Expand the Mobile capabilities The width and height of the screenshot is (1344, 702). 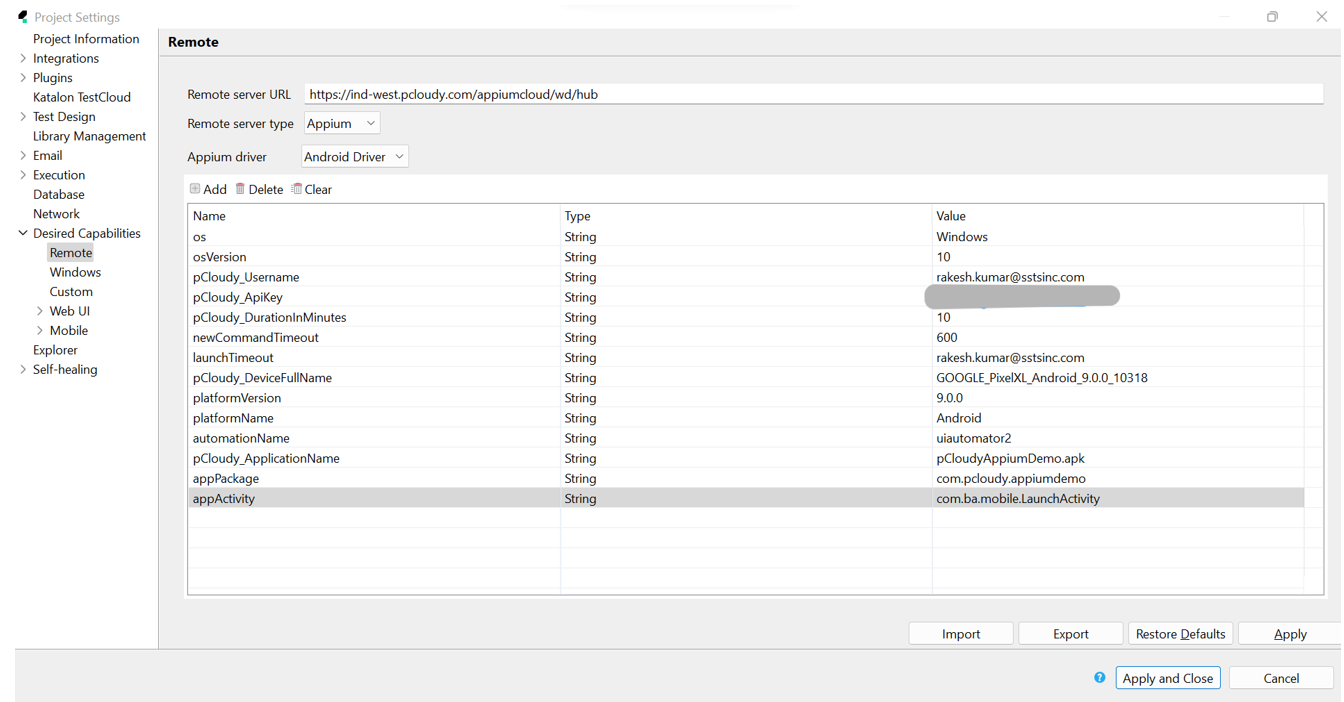point(40,330)
